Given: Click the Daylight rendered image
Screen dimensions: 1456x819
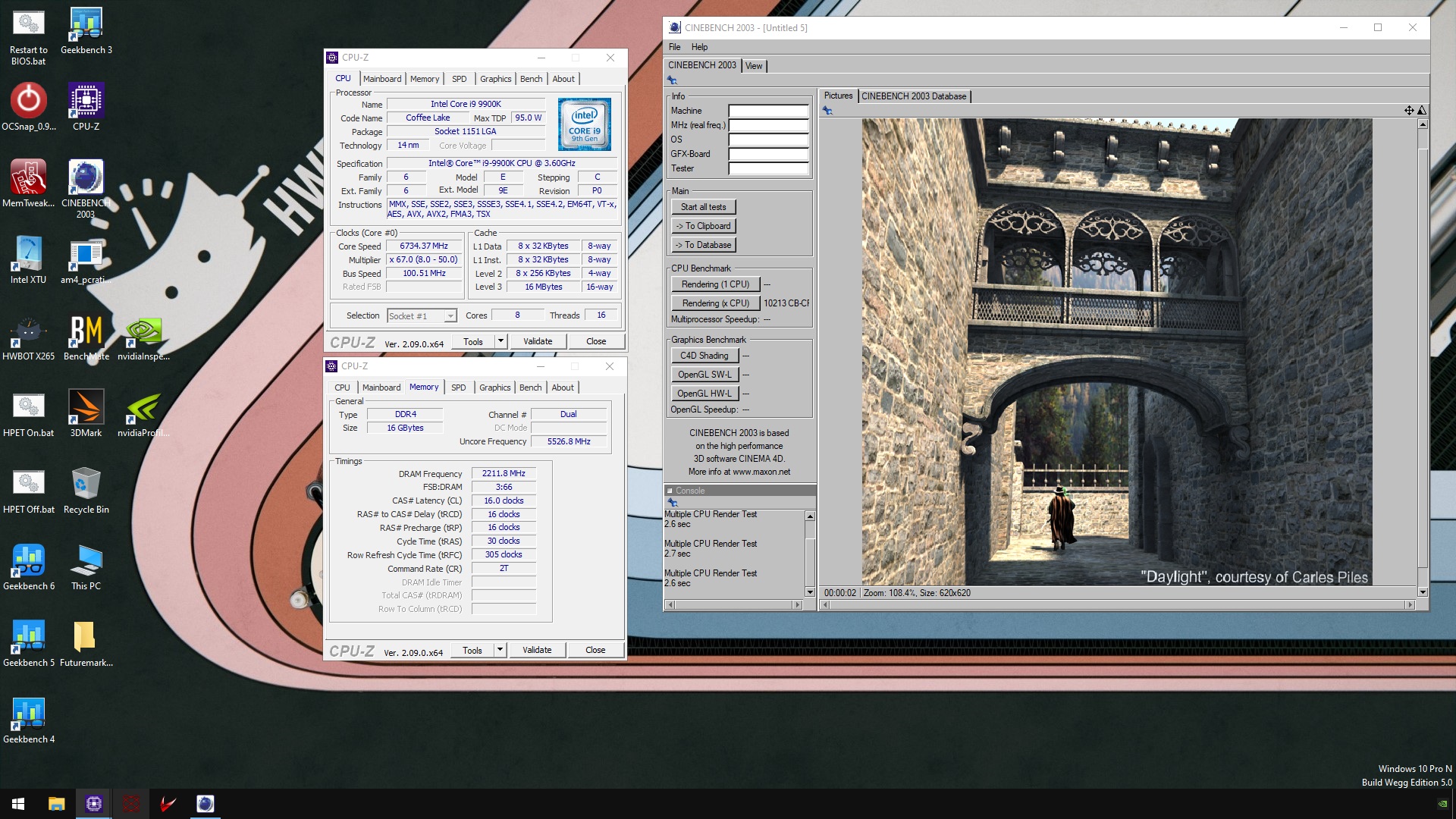Looking at the screenshot, I should (1116, 351).
